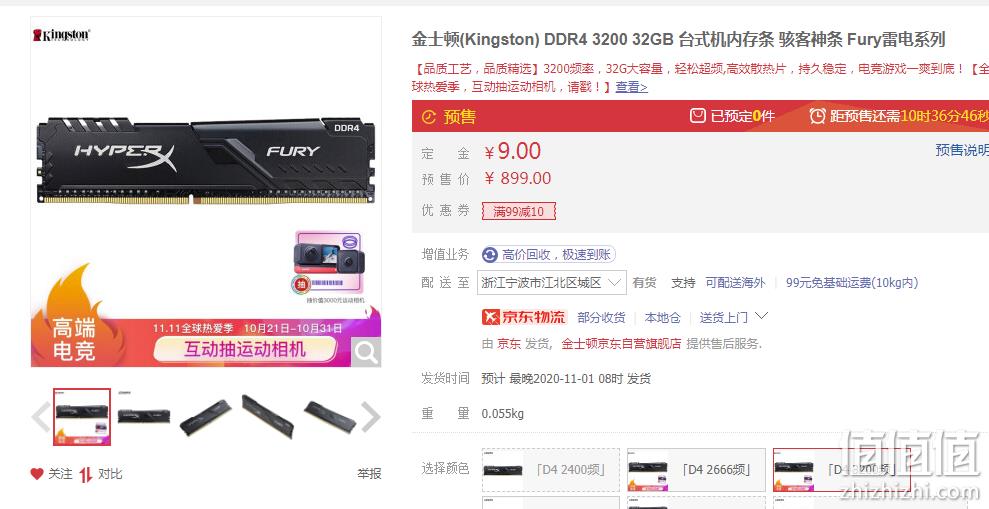
Task: Click the 京东物流 logo
Action: pyautogui.click(x=524, y=317)
